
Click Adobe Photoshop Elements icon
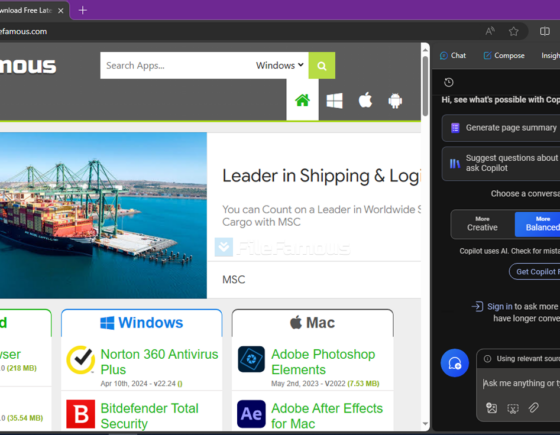point(251,359)
